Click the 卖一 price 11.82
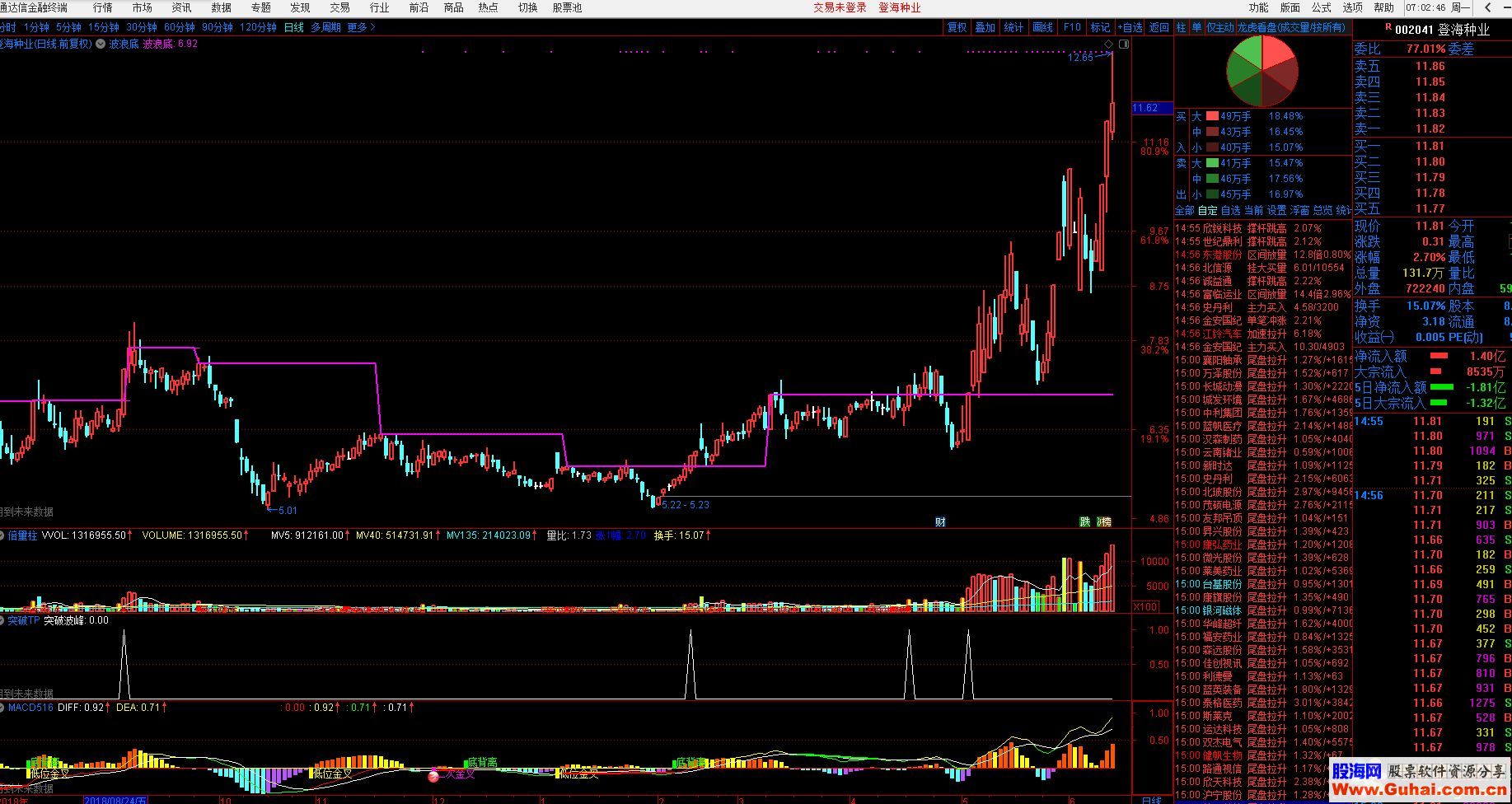Viewport: 1512px width, 804px height. coord(1430,129)
